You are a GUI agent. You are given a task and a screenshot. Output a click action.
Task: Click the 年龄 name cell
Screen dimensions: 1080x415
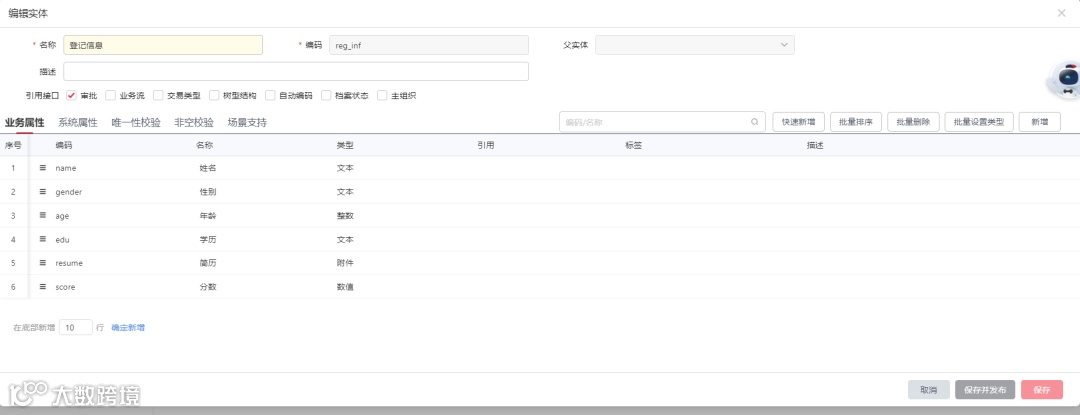[207, 215]
